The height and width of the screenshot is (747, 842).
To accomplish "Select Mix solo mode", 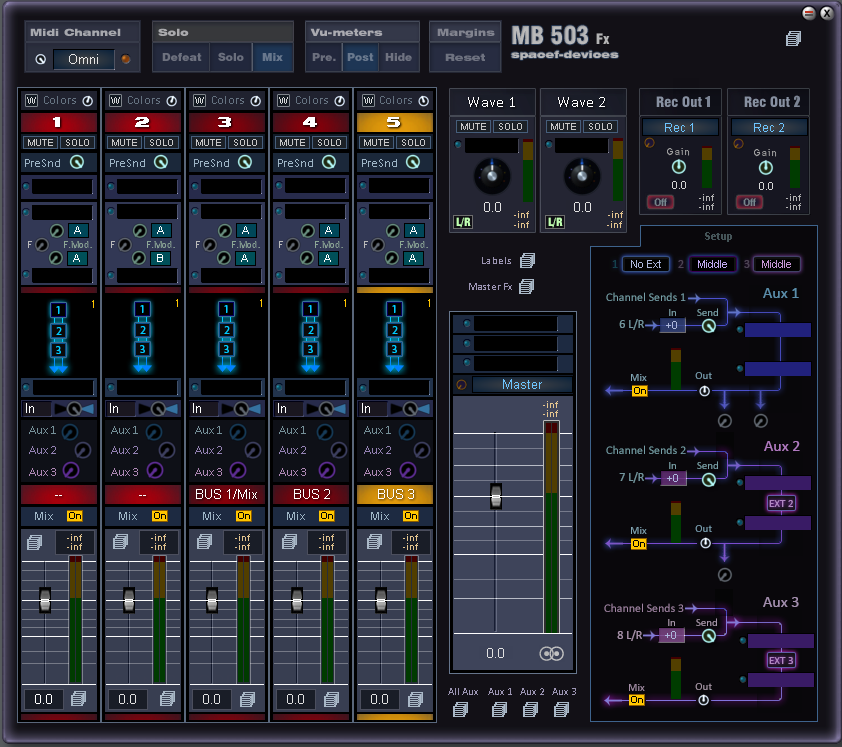I will point(272,57).
